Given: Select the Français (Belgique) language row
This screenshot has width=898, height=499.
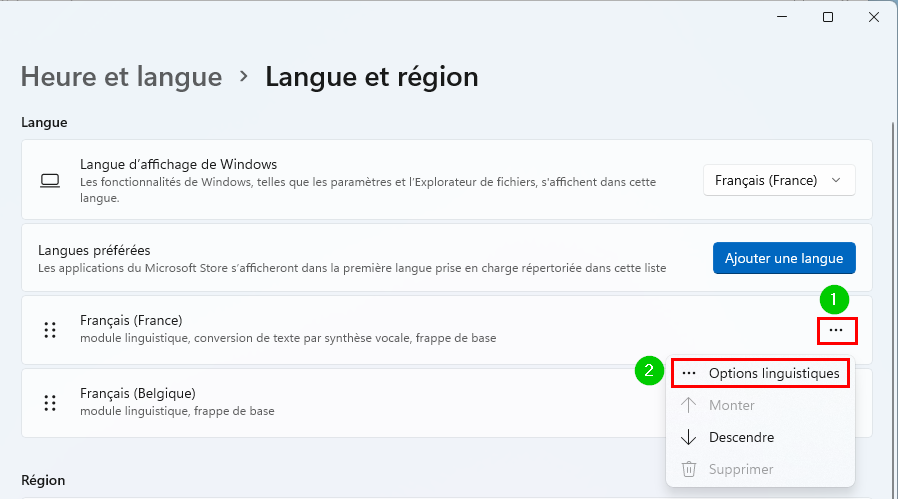Looking at the screenshot, I should coord(344,403).
